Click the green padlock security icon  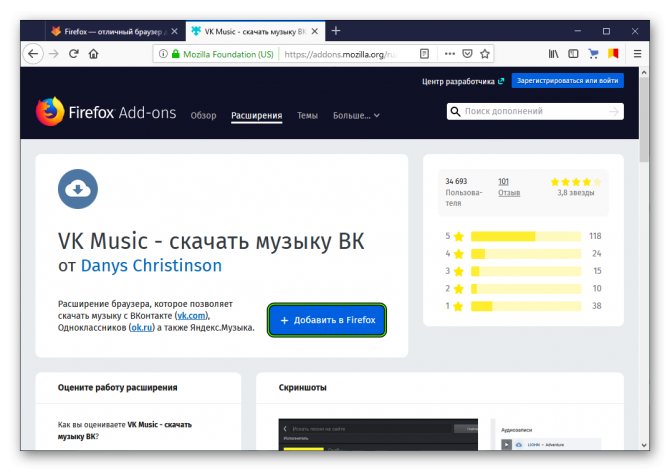pyautogui.click(x=175, y=54)
